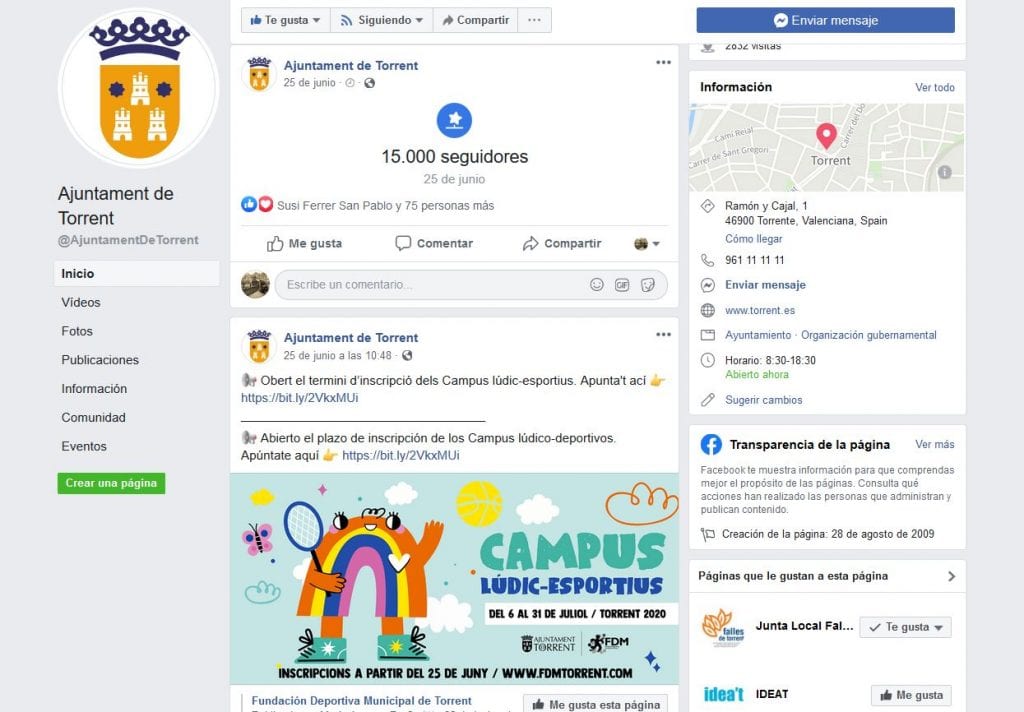Click the sticker icon in comment box
This screenshot has width=1024, height=712.
pos(647,285)
